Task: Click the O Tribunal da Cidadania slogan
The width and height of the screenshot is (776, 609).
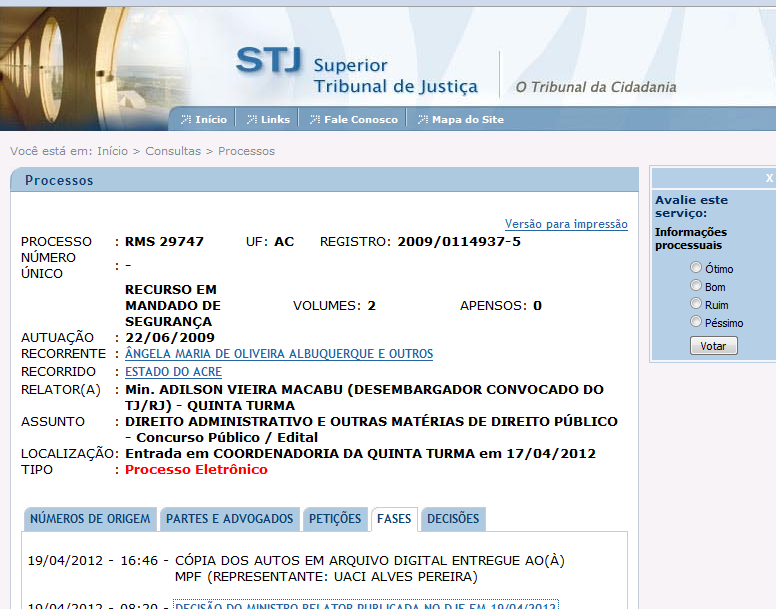Action: coord(596,87)
